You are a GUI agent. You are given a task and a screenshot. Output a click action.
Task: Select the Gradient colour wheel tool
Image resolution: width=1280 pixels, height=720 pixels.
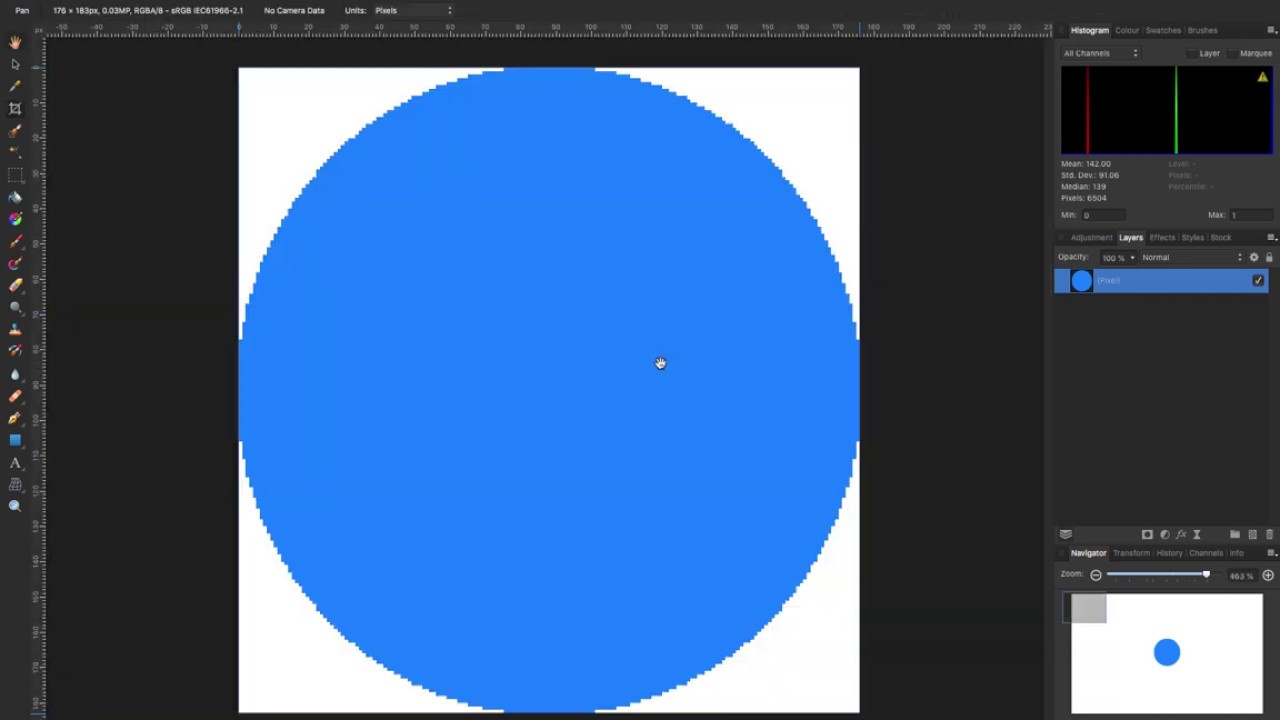coord(15,219)
